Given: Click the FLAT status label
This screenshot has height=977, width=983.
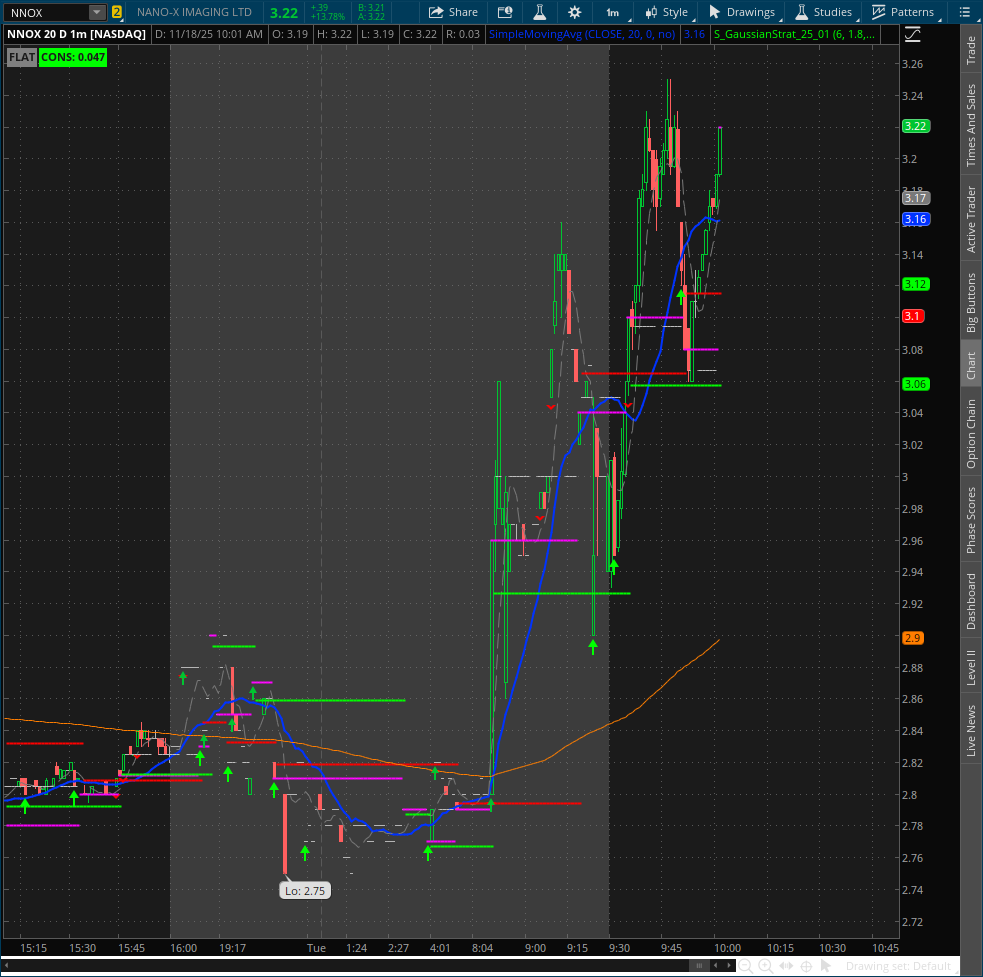Looking at the screenshot, I should click(21, 57).
